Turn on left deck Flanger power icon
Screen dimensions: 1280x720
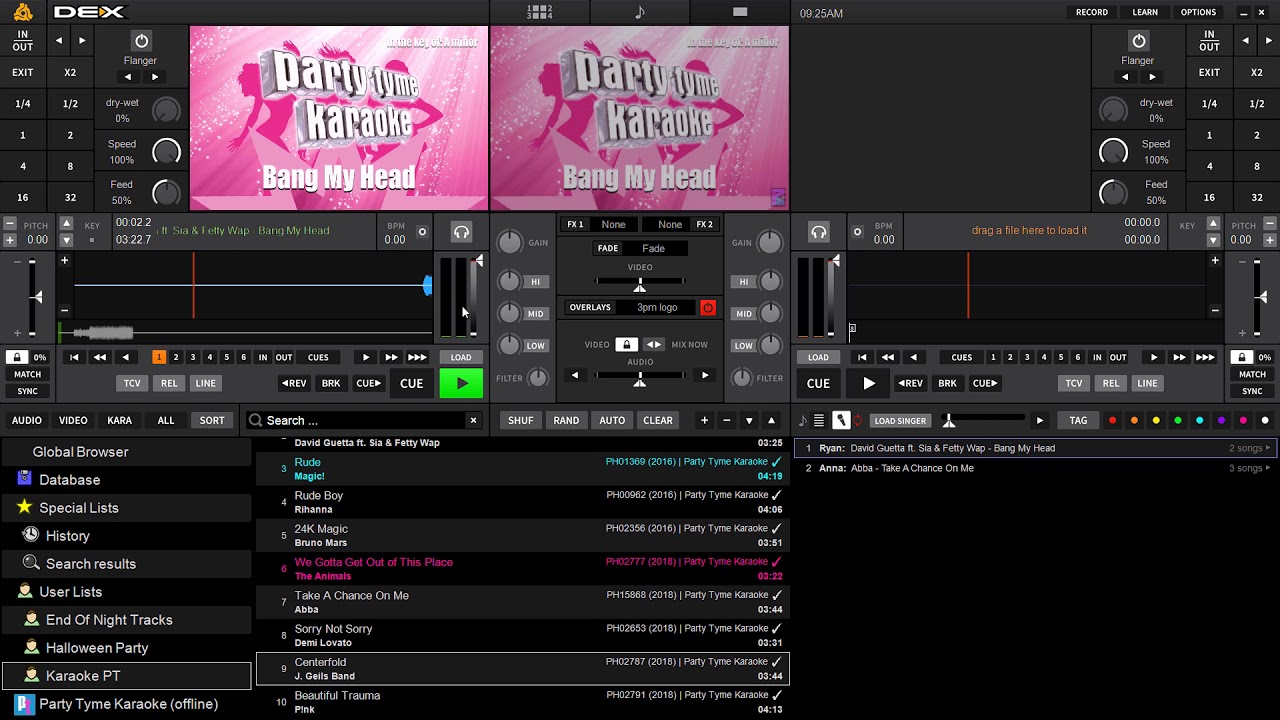[141, 41]
